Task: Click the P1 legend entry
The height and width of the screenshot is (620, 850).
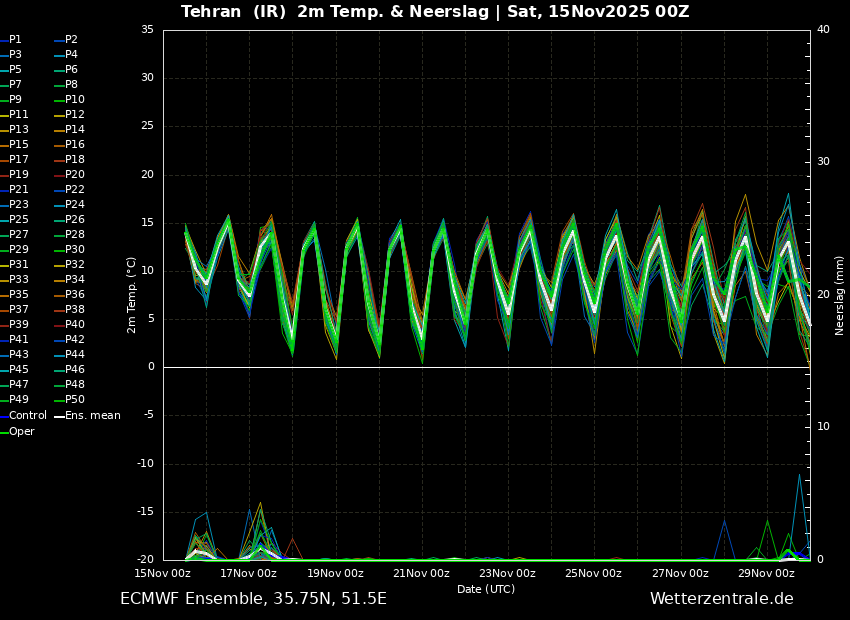Action: click(15, 40)
